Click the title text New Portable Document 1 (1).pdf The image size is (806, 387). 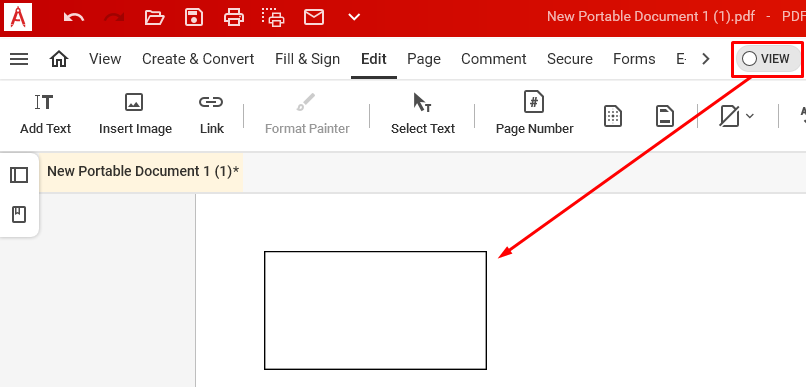651,16
